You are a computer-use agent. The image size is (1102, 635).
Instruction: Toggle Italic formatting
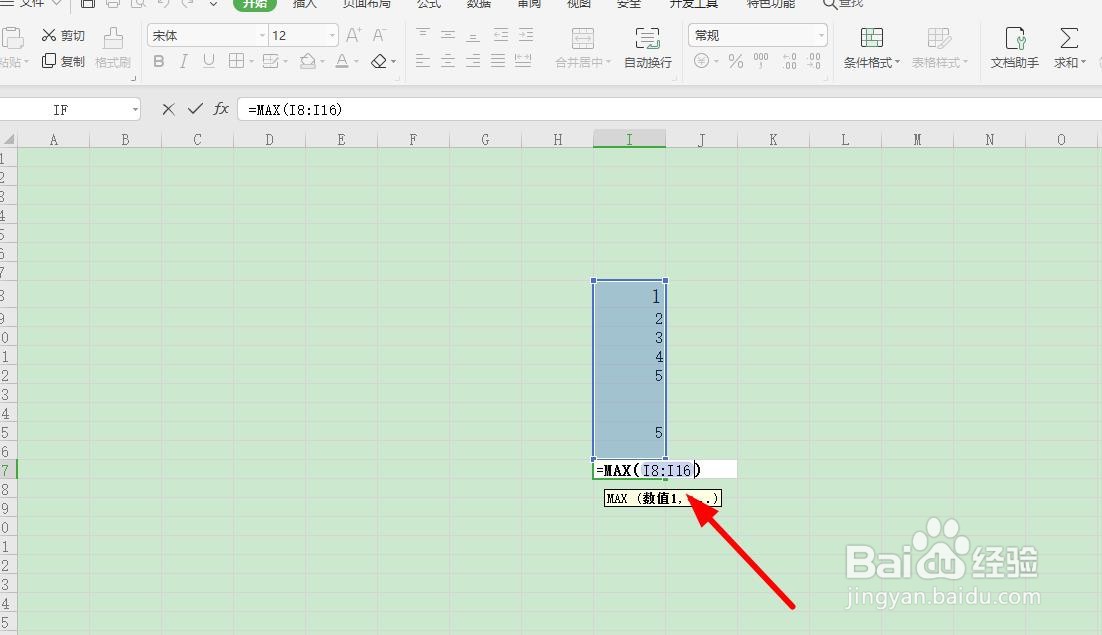[183, 61]
